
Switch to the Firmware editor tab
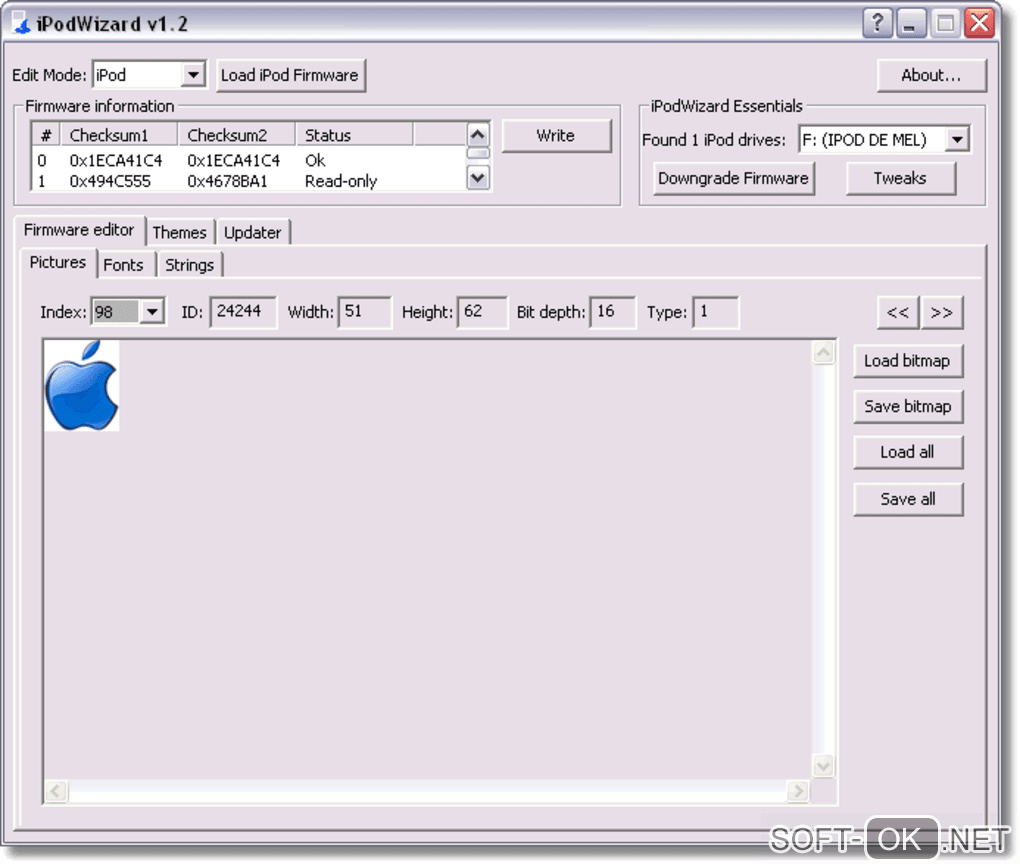[79, 230]
